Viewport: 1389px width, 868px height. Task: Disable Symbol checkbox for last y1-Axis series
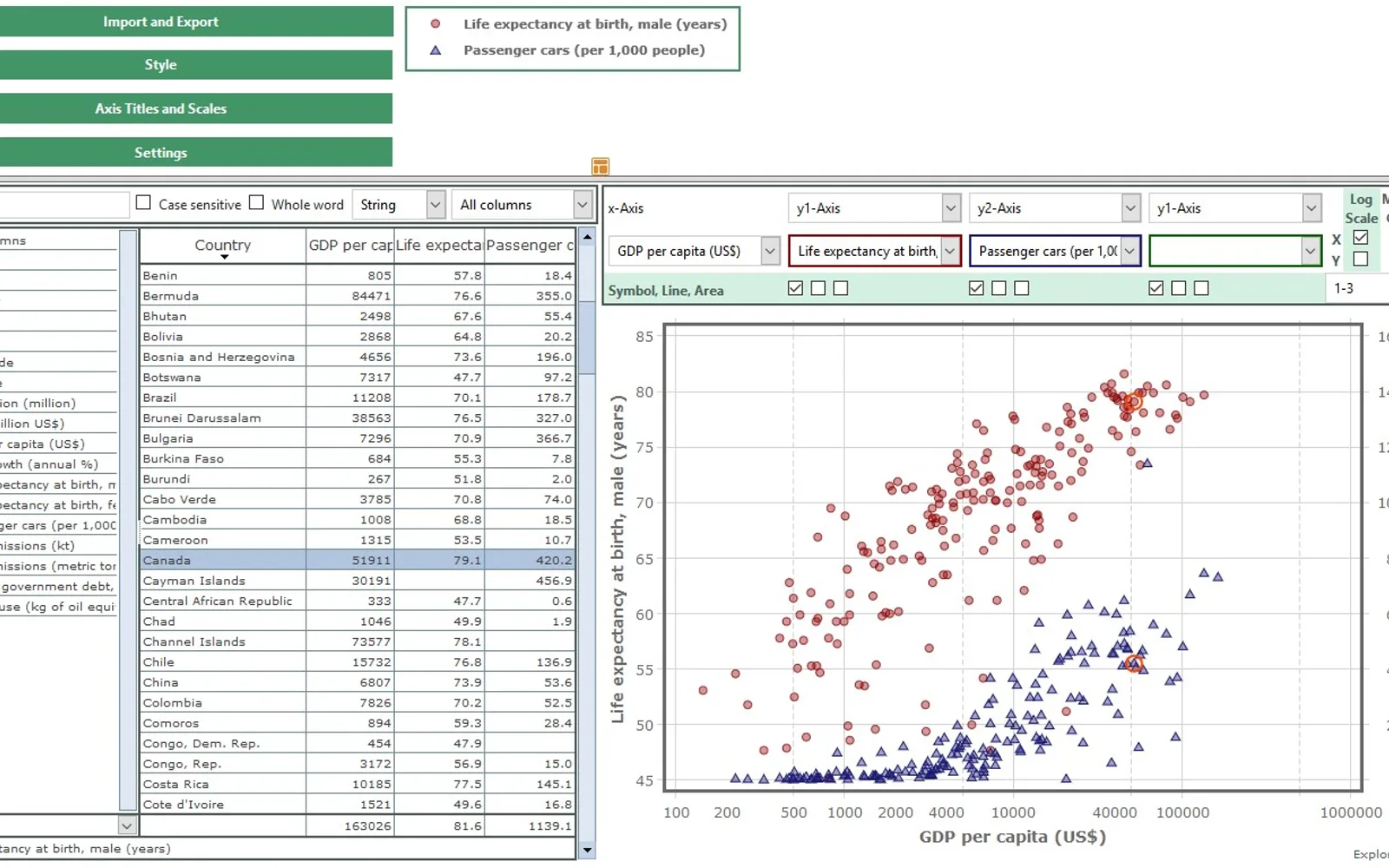pyautogui.click(x=1156, y=288)
